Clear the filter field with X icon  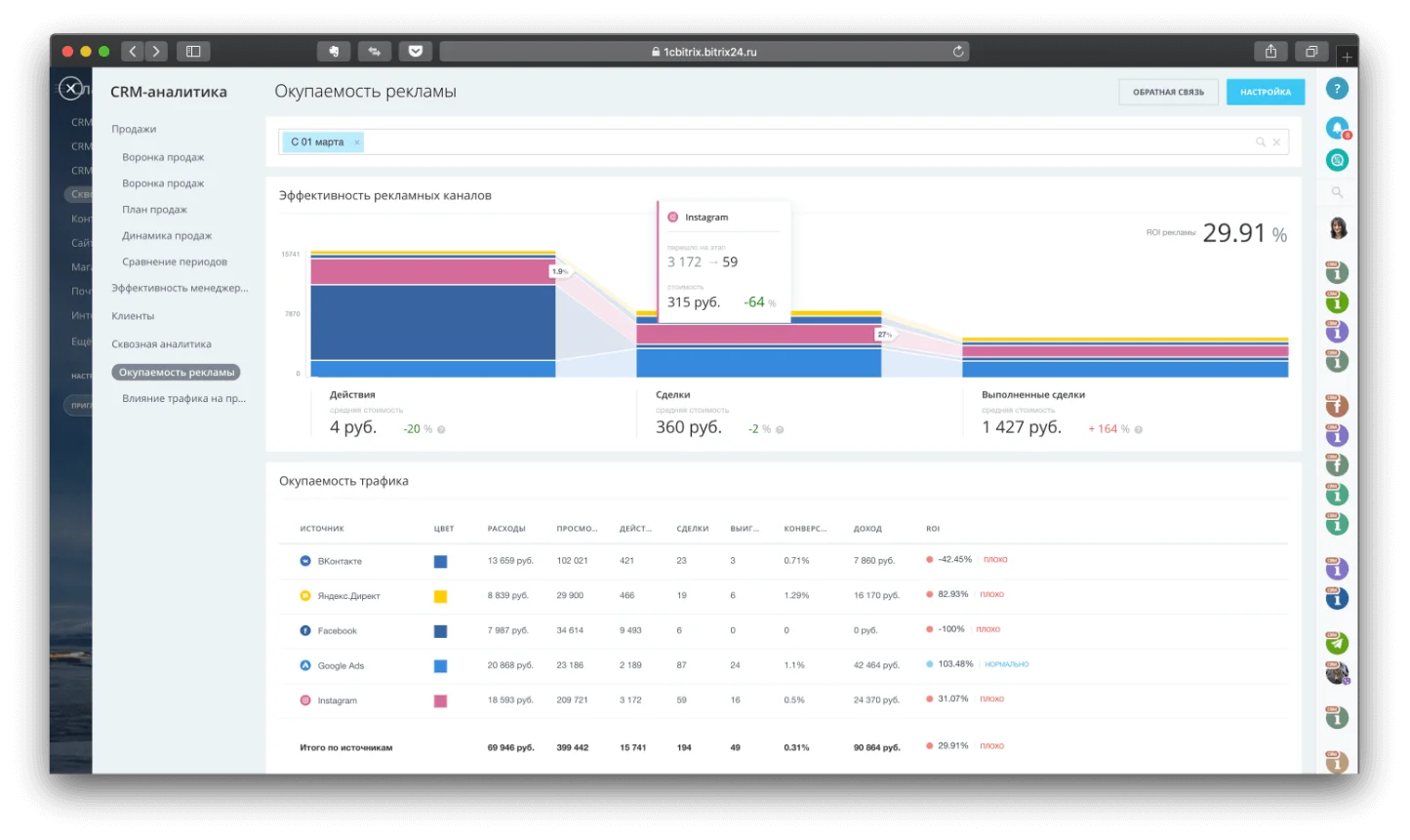pyautogui.click(x=1275, y=142)
